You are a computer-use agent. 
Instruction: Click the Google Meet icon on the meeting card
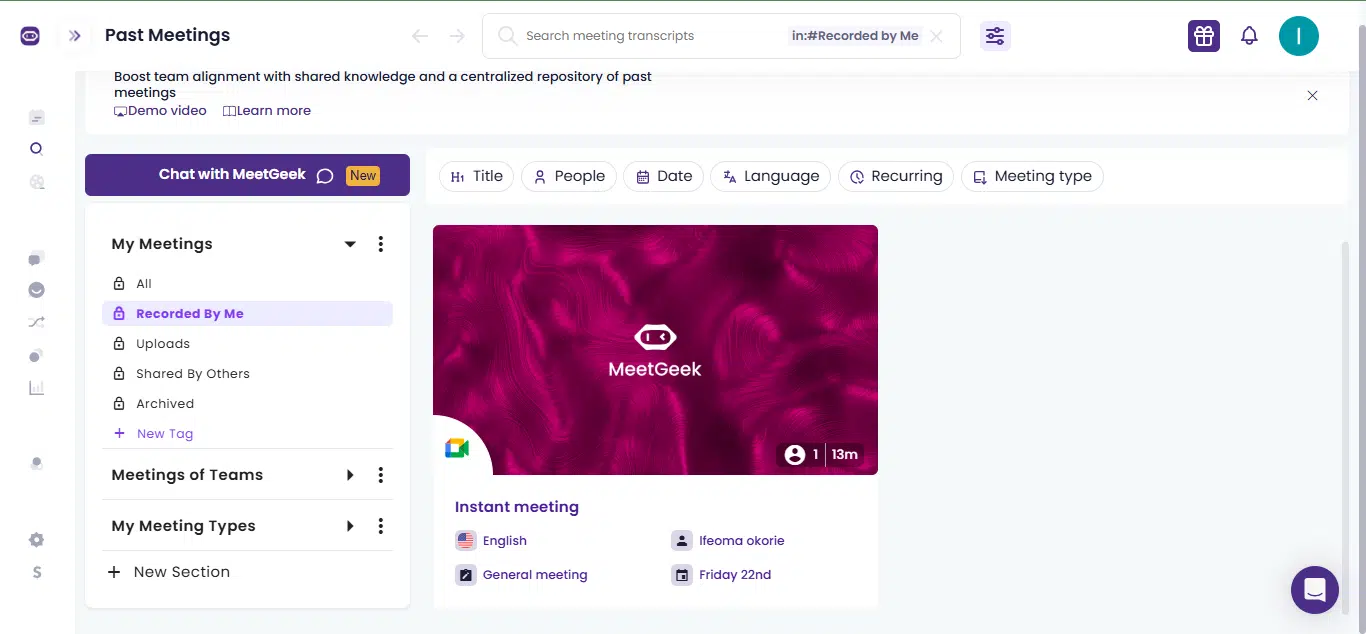[x=457, y=448]
